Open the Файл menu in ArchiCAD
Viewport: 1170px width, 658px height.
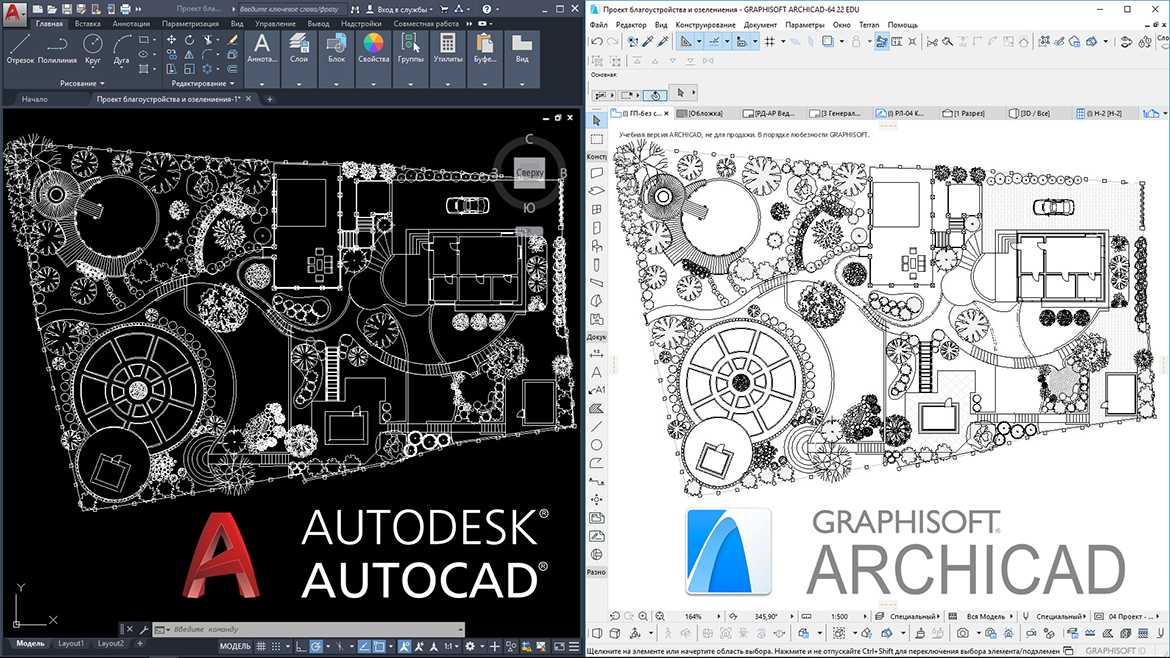point(599,25)
